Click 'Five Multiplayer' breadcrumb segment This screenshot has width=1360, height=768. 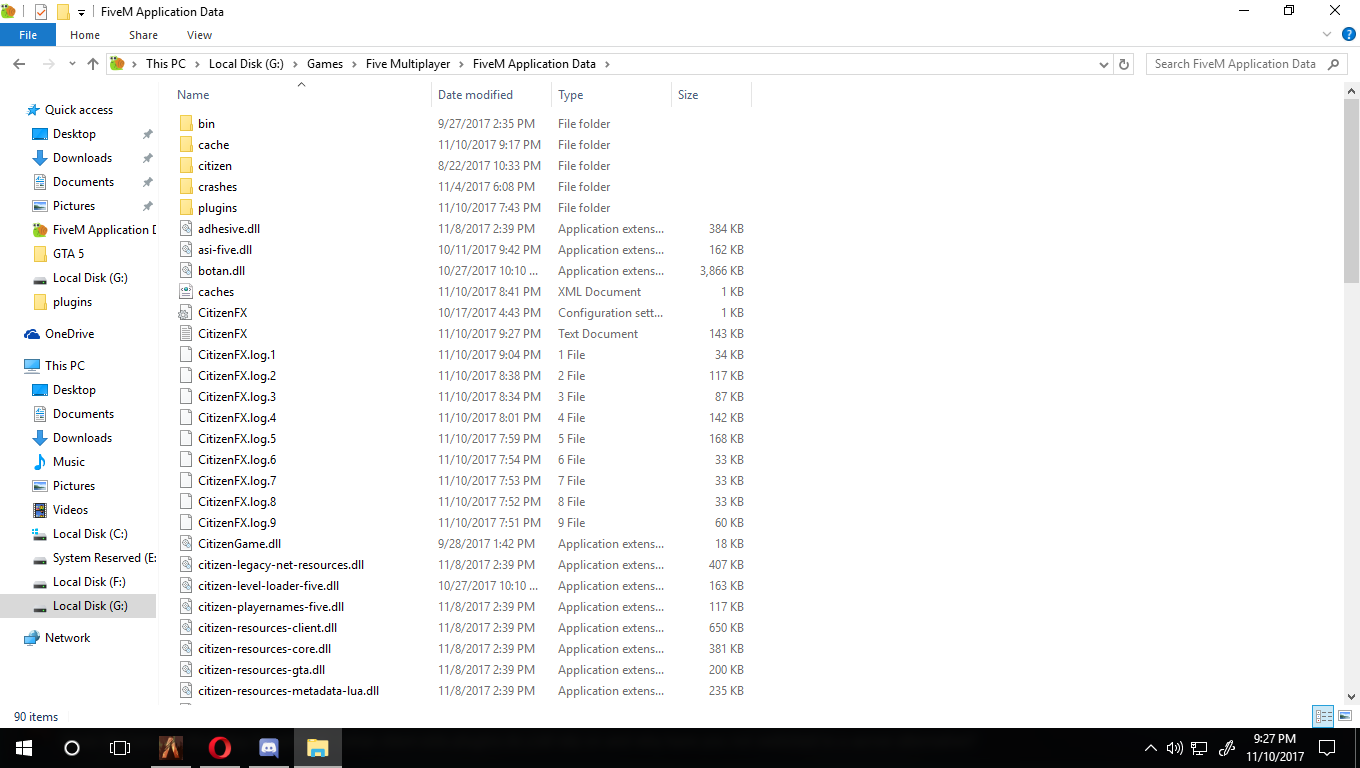410,64
